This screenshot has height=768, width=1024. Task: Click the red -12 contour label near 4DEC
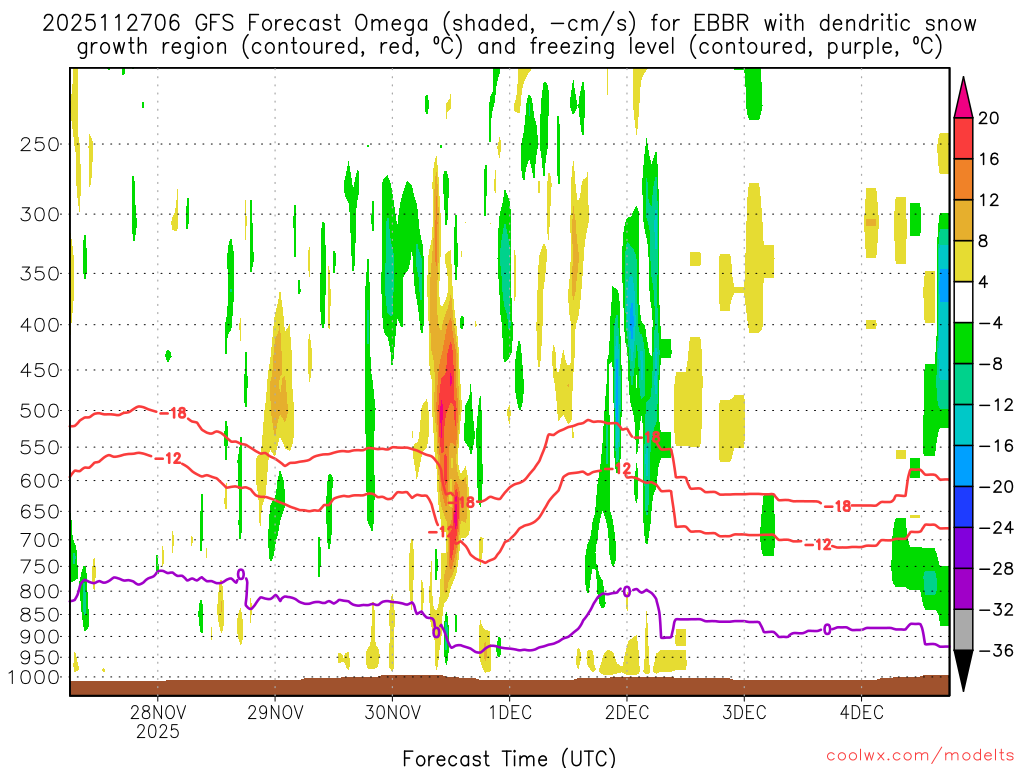[x=817, y=544]
